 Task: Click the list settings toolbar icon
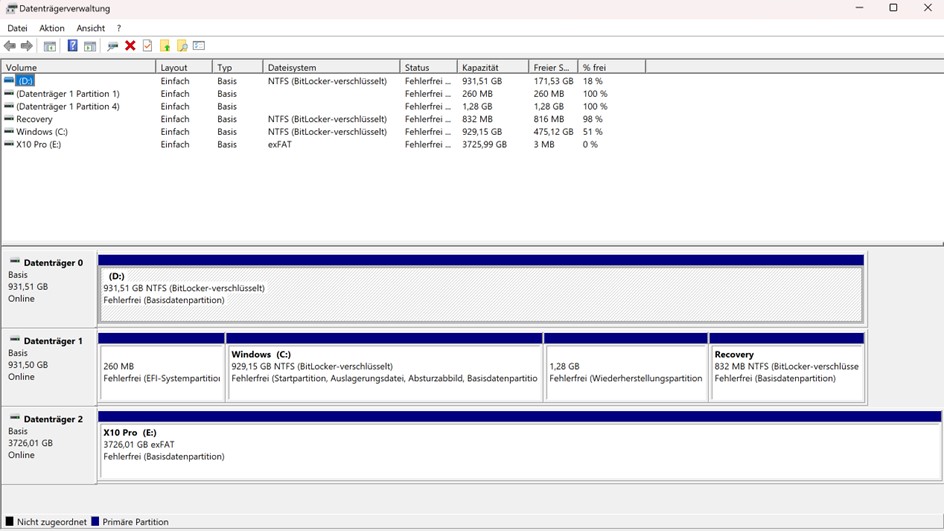(x=199, y=46)
